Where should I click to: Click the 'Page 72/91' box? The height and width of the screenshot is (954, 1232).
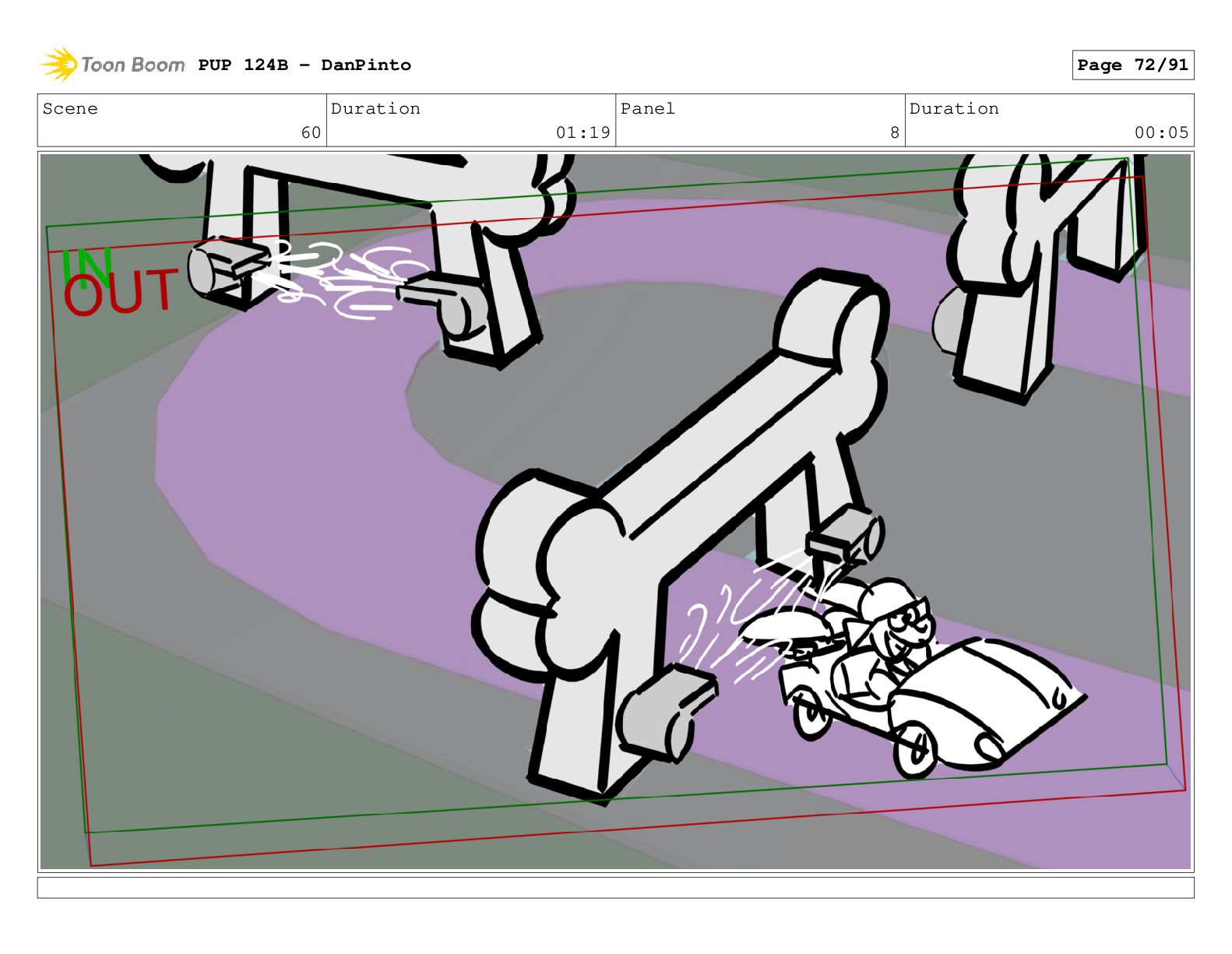coord(1132,65)
